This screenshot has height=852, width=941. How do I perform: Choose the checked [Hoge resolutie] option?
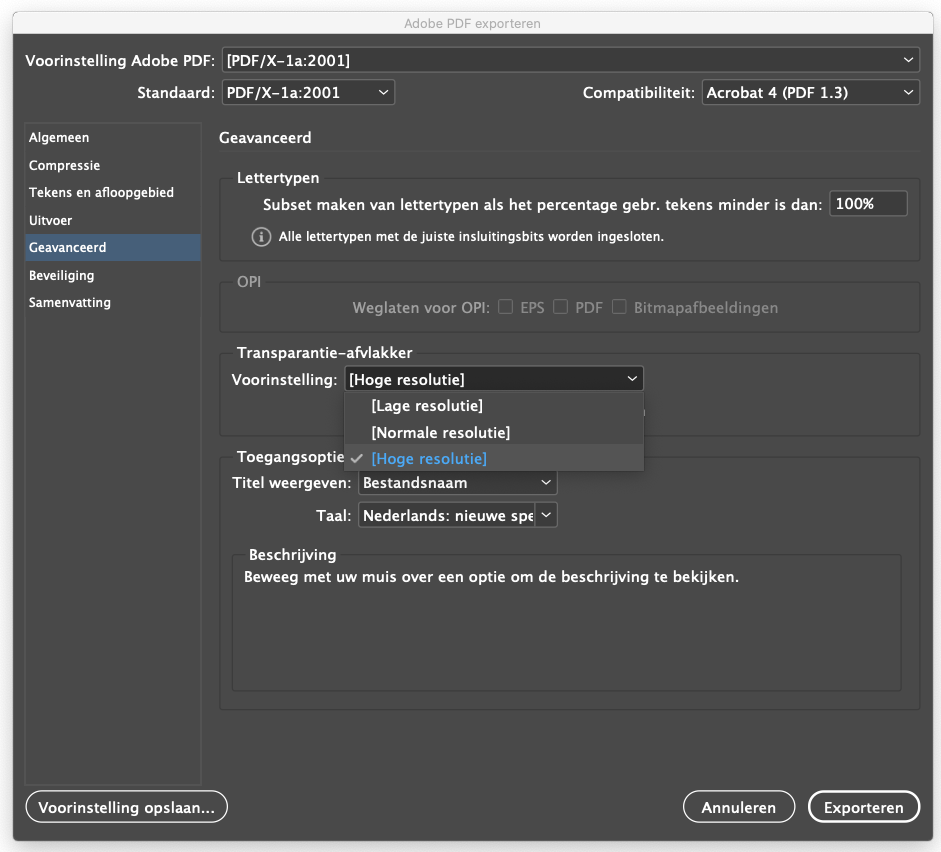494,458
